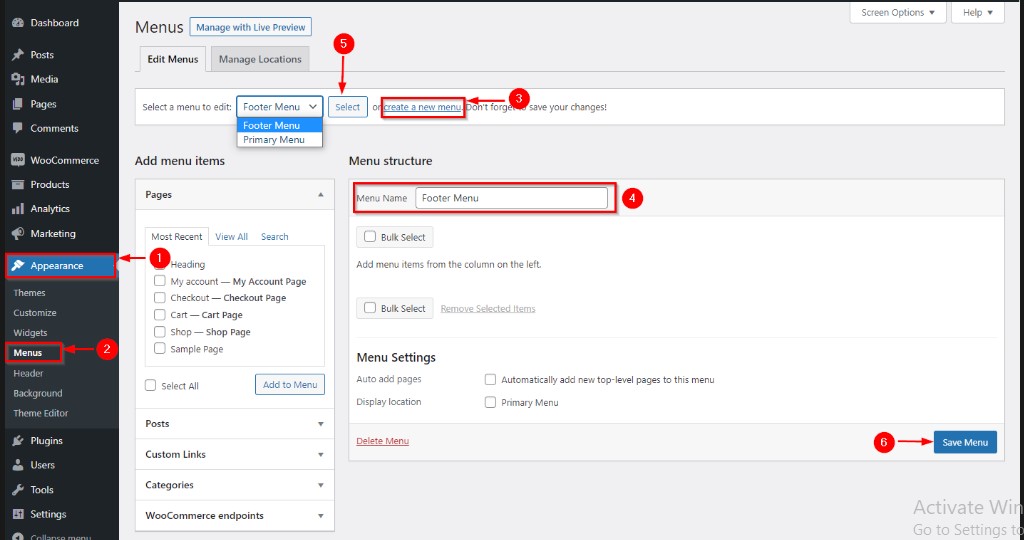Open Background in Appearance submenu
Screen dimensions: 1024x540
click(38, 393)
